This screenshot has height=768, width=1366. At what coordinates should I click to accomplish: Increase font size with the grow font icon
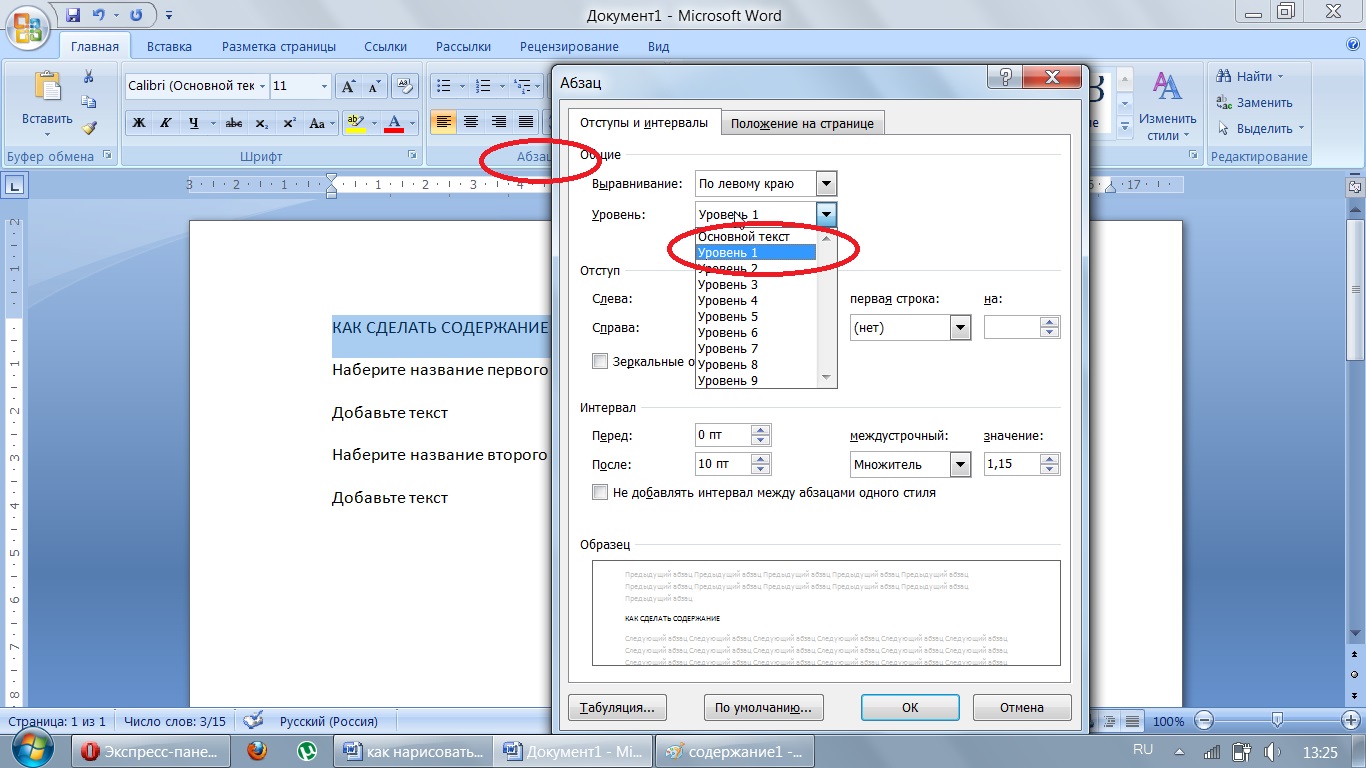[348, 86]
